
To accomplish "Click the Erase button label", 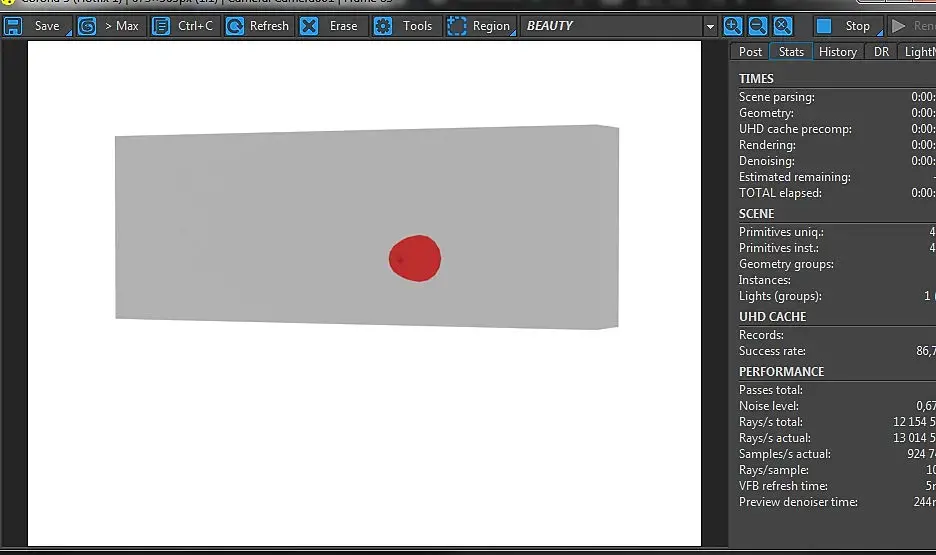I will click(x=343, y=26).
